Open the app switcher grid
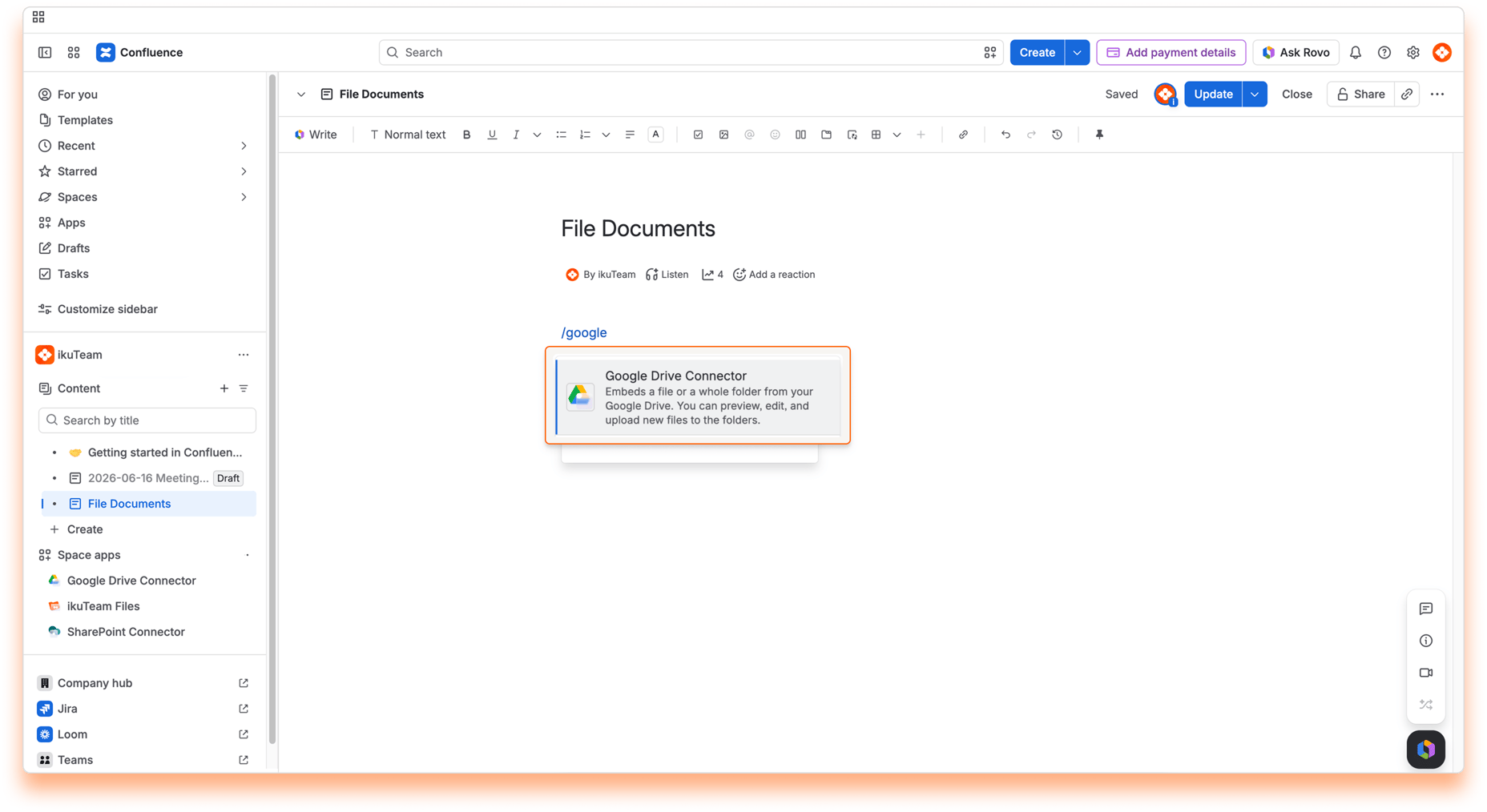Viewport: 1487px width, 812px height. [74, 52]
